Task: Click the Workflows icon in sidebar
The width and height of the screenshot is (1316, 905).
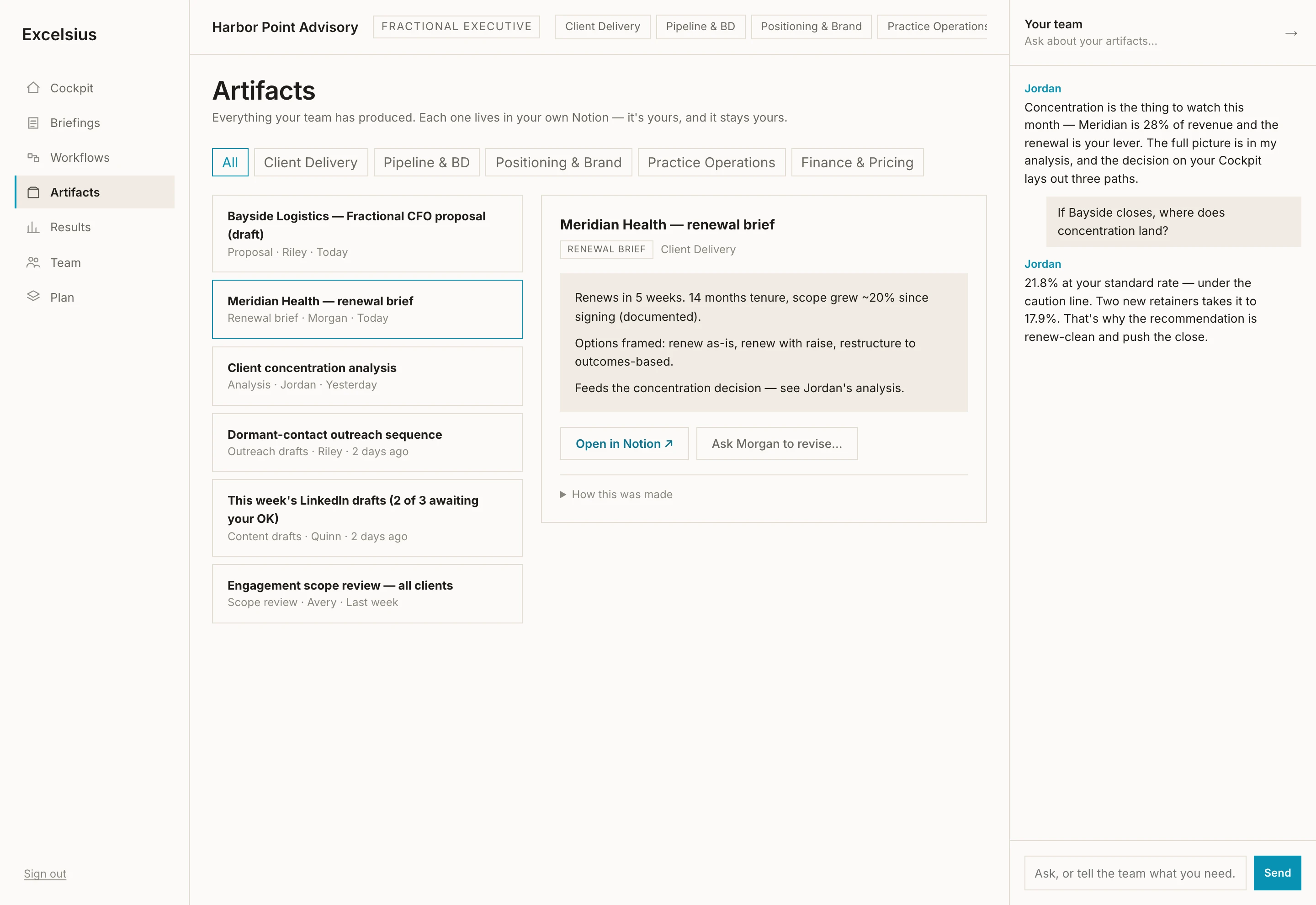Action: 33,158
